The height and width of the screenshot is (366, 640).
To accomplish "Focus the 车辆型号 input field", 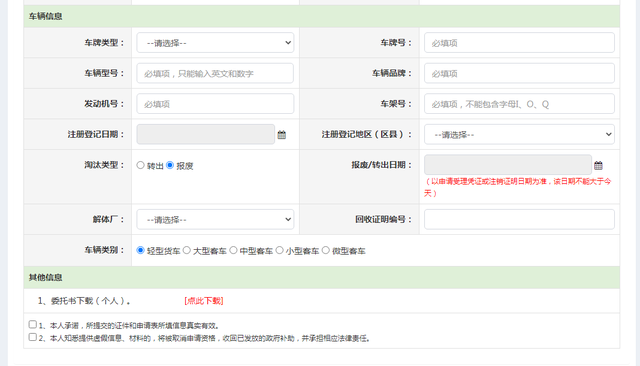I will [x=215, y=73].
